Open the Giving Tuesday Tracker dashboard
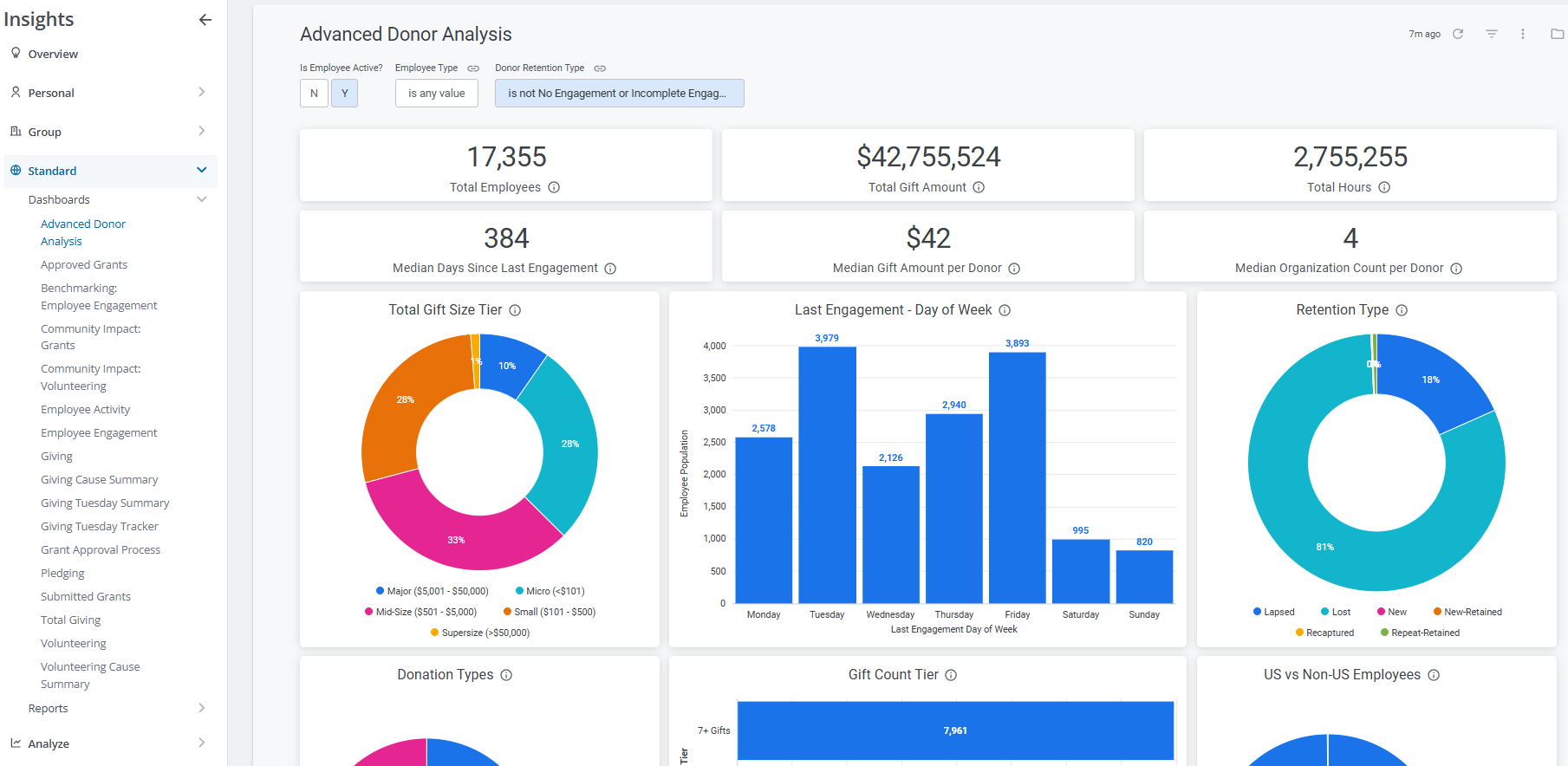This screenshot has height=766, width=1568. click(x=100, y=526)
